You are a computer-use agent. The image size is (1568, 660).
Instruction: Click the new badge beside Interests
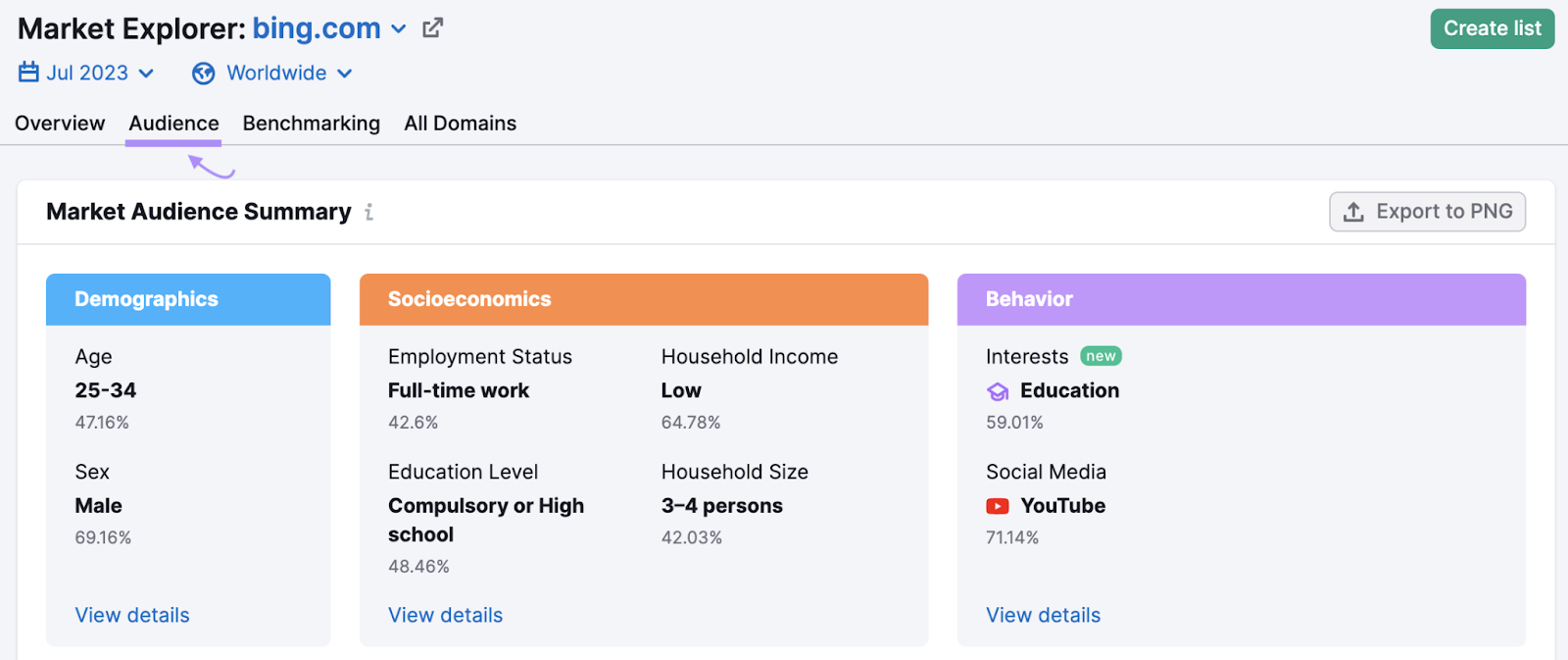1101,356
